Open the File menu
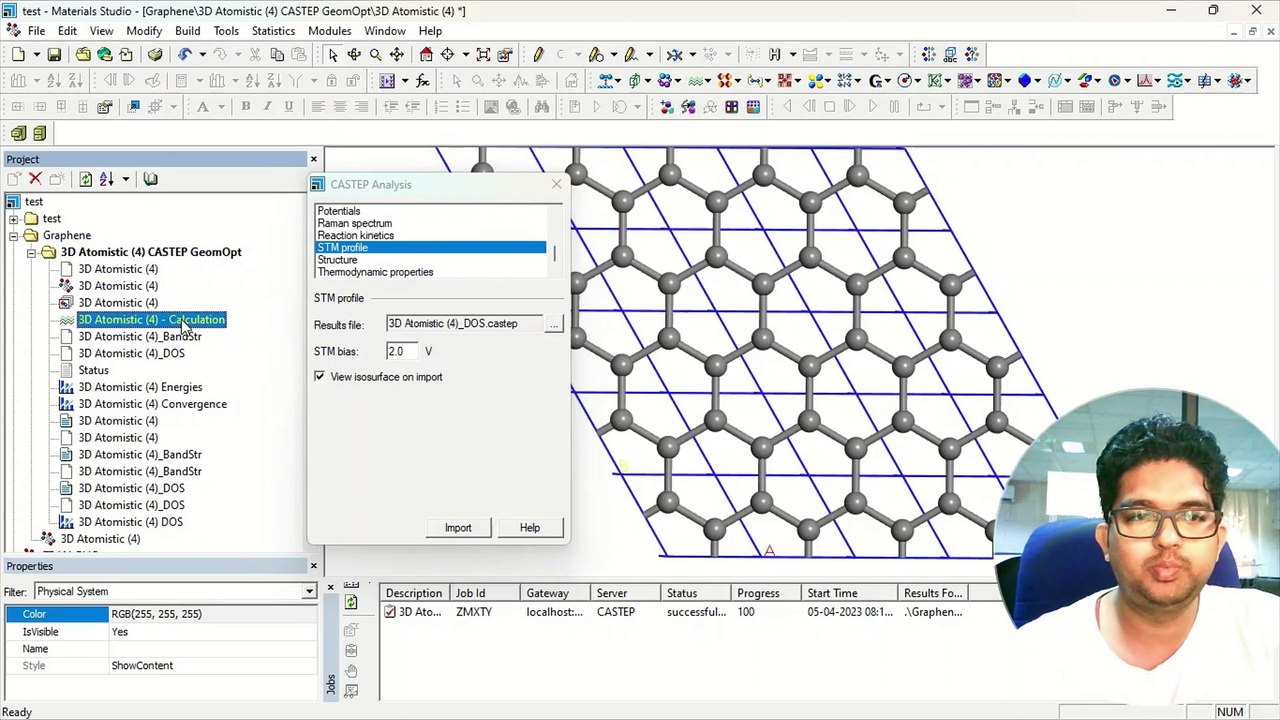The image size is (1280, 720). (x=36, y=31)
